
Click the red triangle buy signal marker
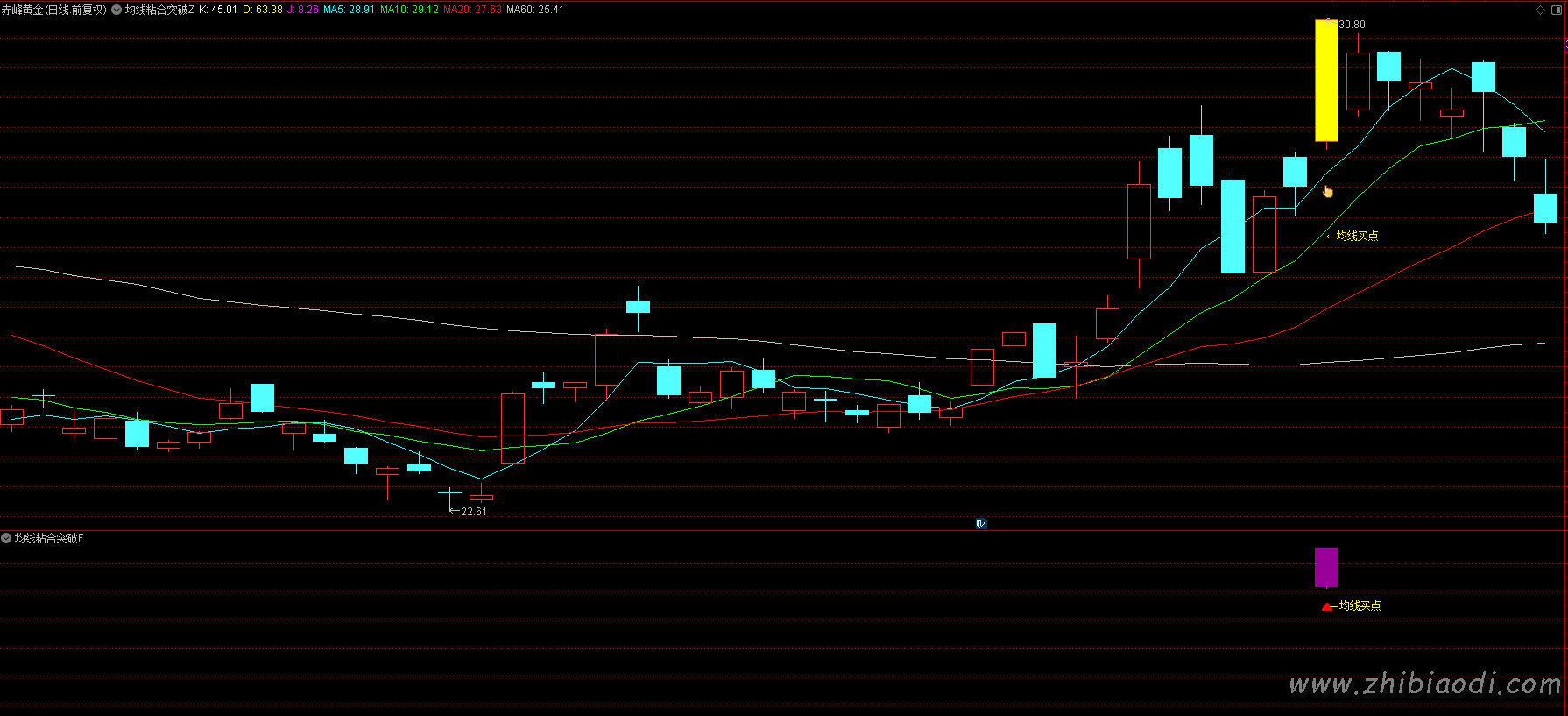click(x=1326, y=606)
